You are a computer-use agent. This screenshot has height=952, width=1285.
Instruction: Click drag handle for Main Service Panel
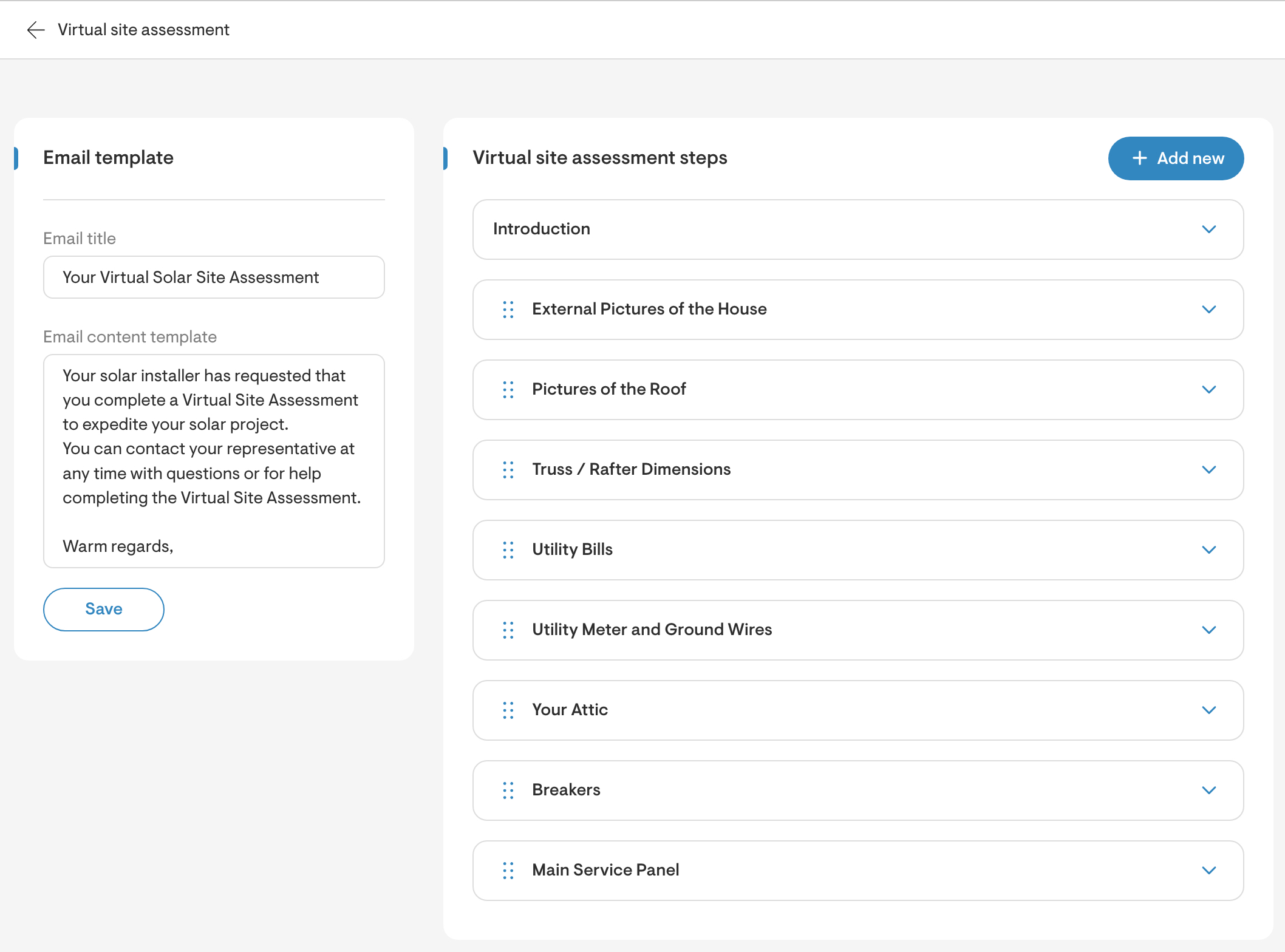click(508, 871)
